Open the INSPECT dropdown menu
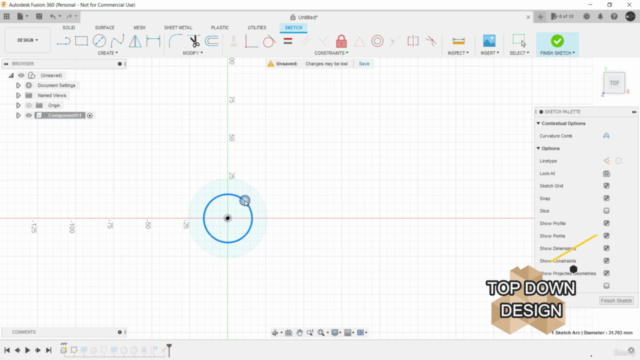640x360 pixels. tap(458, 53)
